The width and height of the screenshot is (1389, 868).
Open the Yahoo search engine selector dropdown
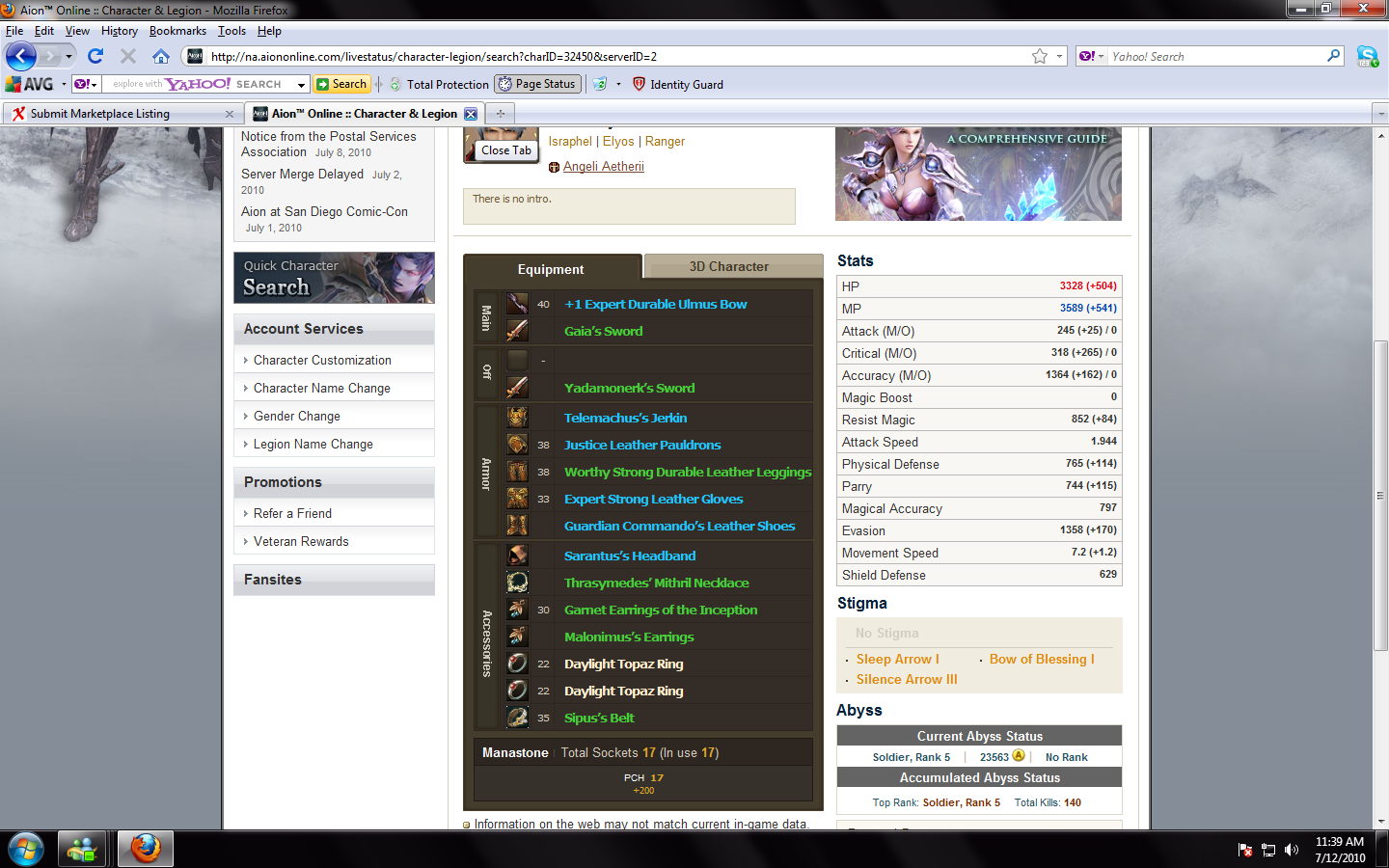1091,56
